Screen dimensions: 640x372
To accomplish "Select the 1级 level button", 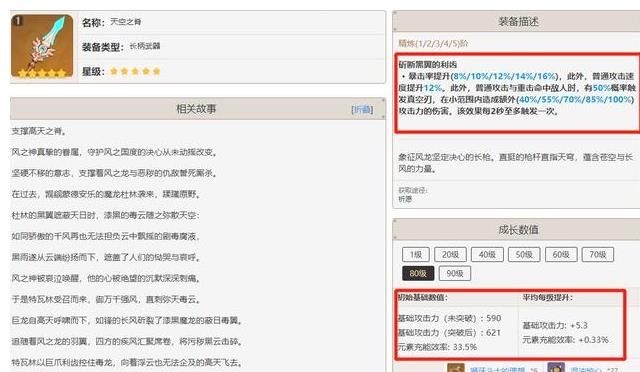I will point(416,254).
